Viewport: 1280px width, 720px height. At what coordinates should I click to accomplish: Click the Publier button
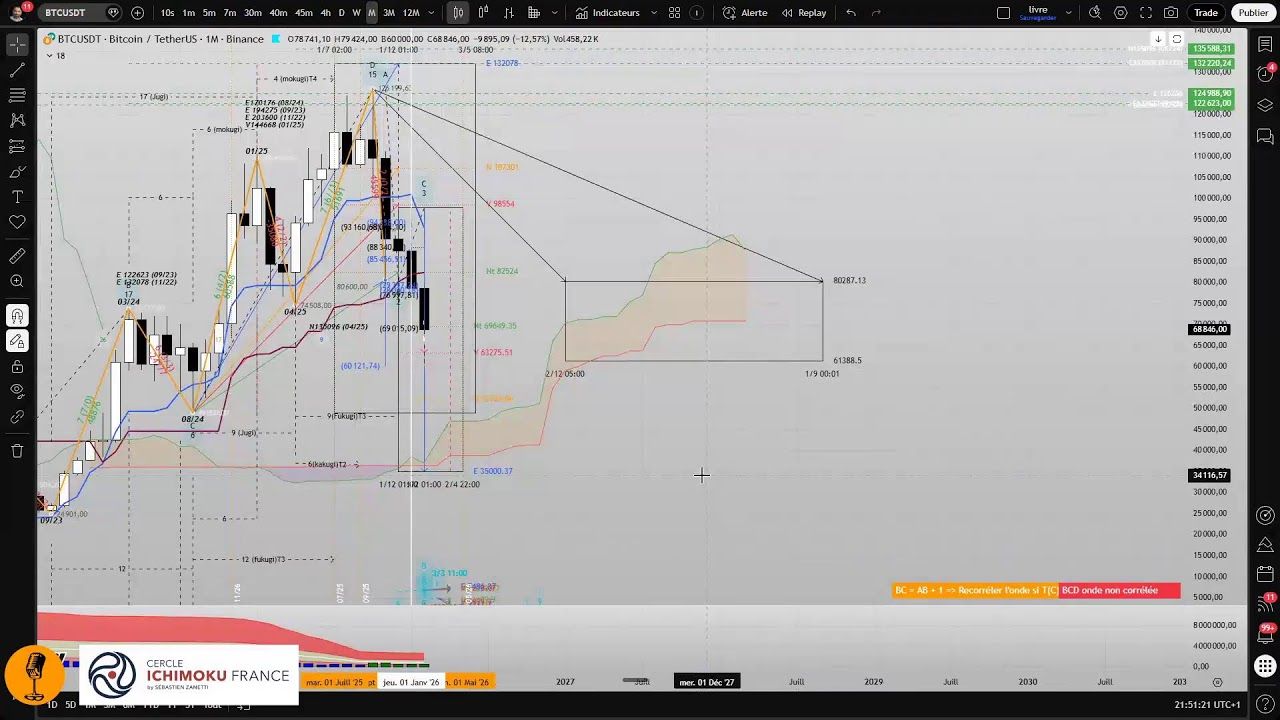click(x=1253, y=13)
